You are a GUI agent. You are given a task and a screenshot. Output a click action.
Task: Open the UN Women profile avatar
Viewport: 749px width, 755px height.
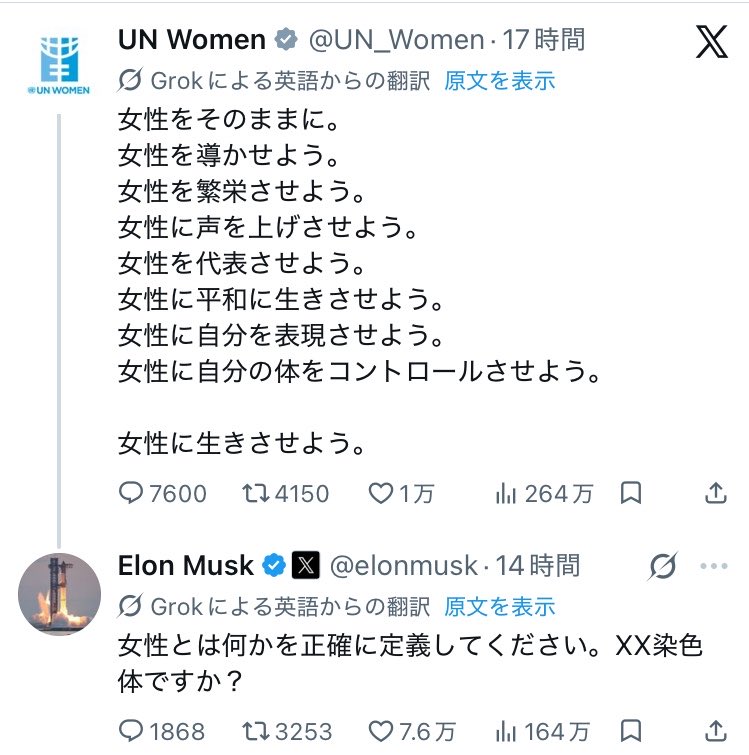tap(59, 65)
